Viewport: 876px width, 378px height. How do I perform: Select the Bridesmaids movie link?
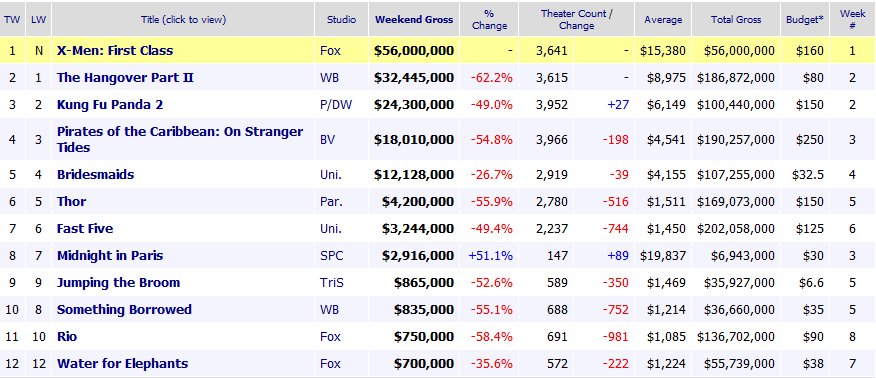(x=96, y=175)
